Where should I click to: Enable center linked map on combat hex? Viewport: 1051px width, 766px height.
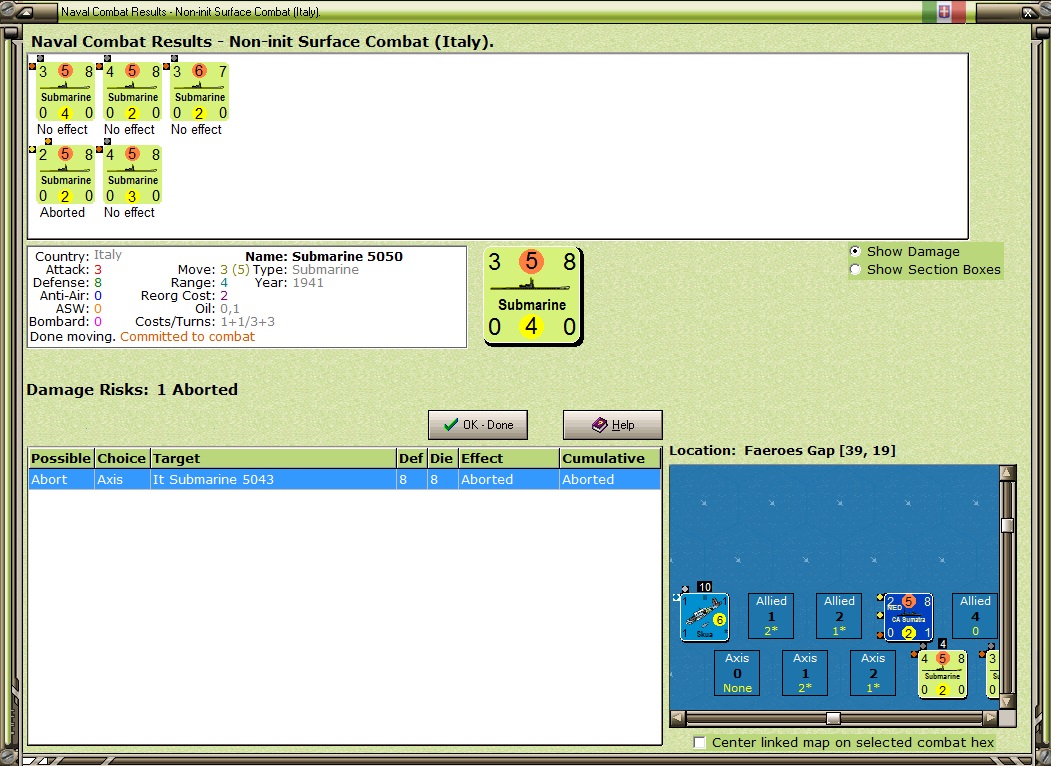click(699, 743)
